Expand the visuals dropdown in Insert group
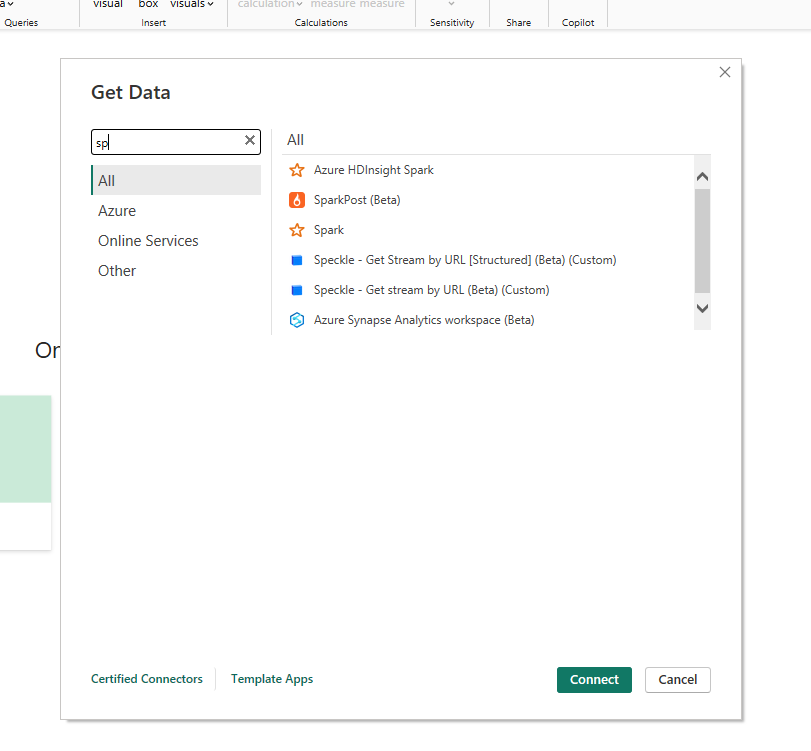Image resolution: width=811 pixels, height=751 pixels. pyautogui.click(x=191, y=5)
